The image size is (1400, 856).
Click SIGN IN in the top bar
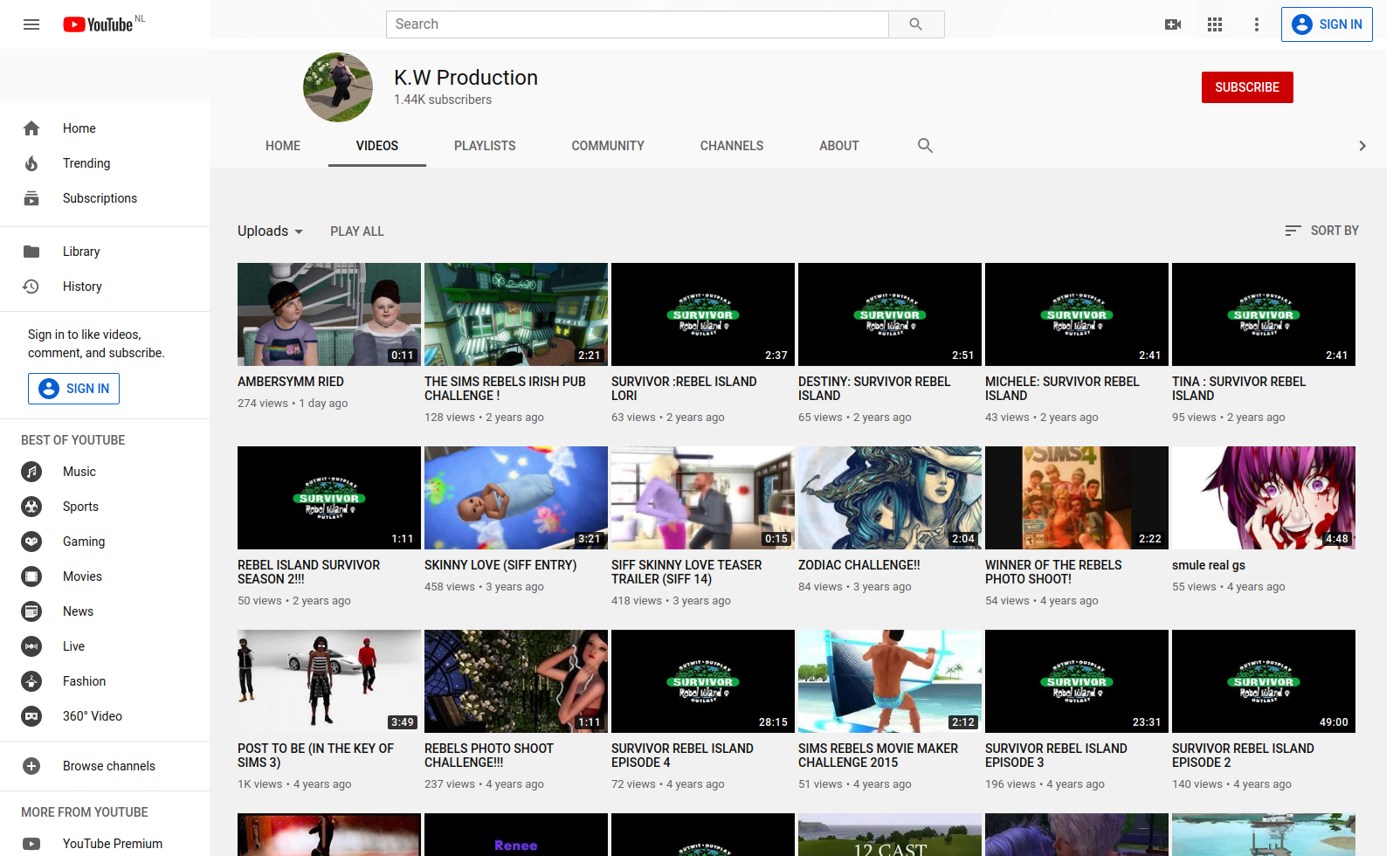(x=1327, y=24)
